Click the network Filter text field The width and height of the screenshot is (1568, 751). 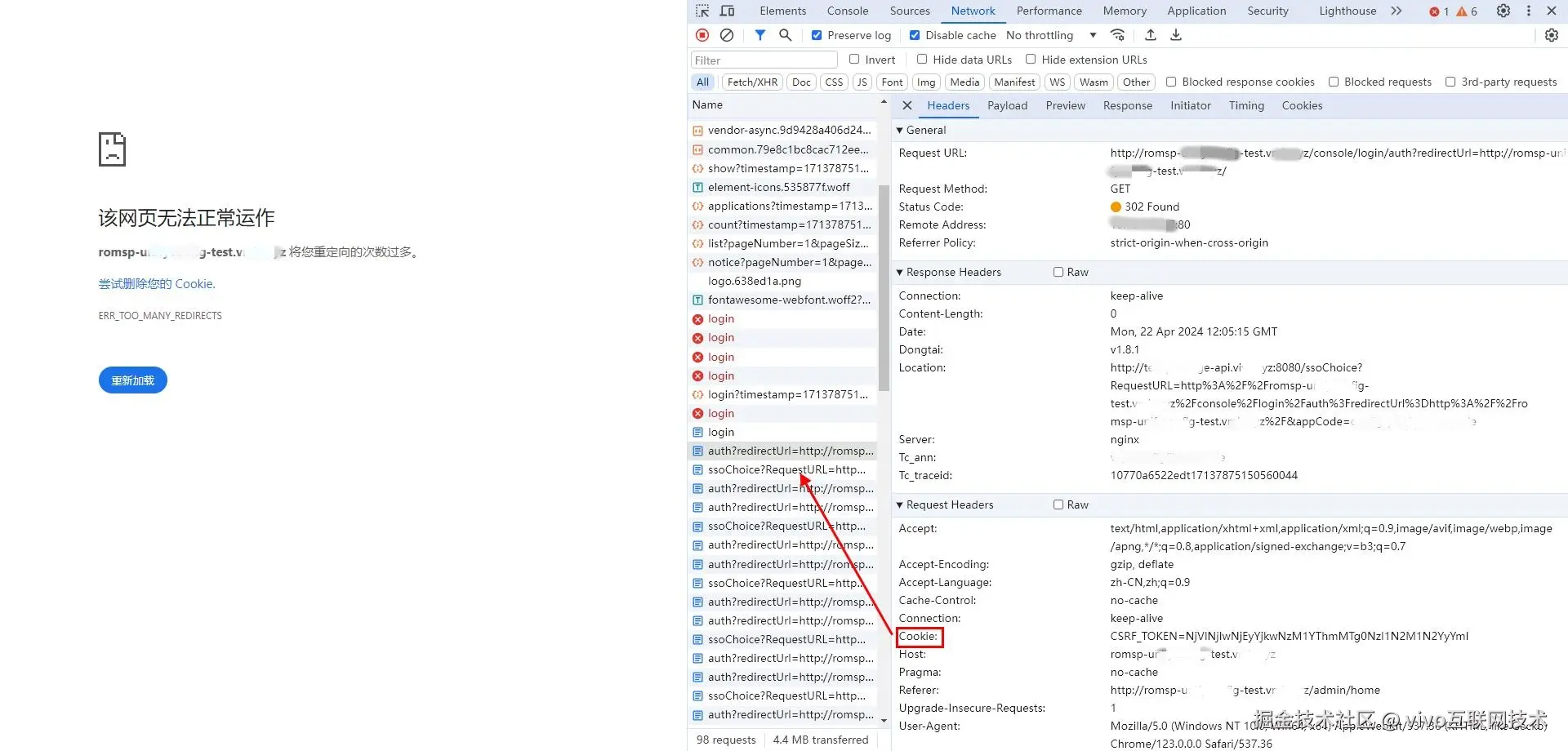click(x=764, y=60)
